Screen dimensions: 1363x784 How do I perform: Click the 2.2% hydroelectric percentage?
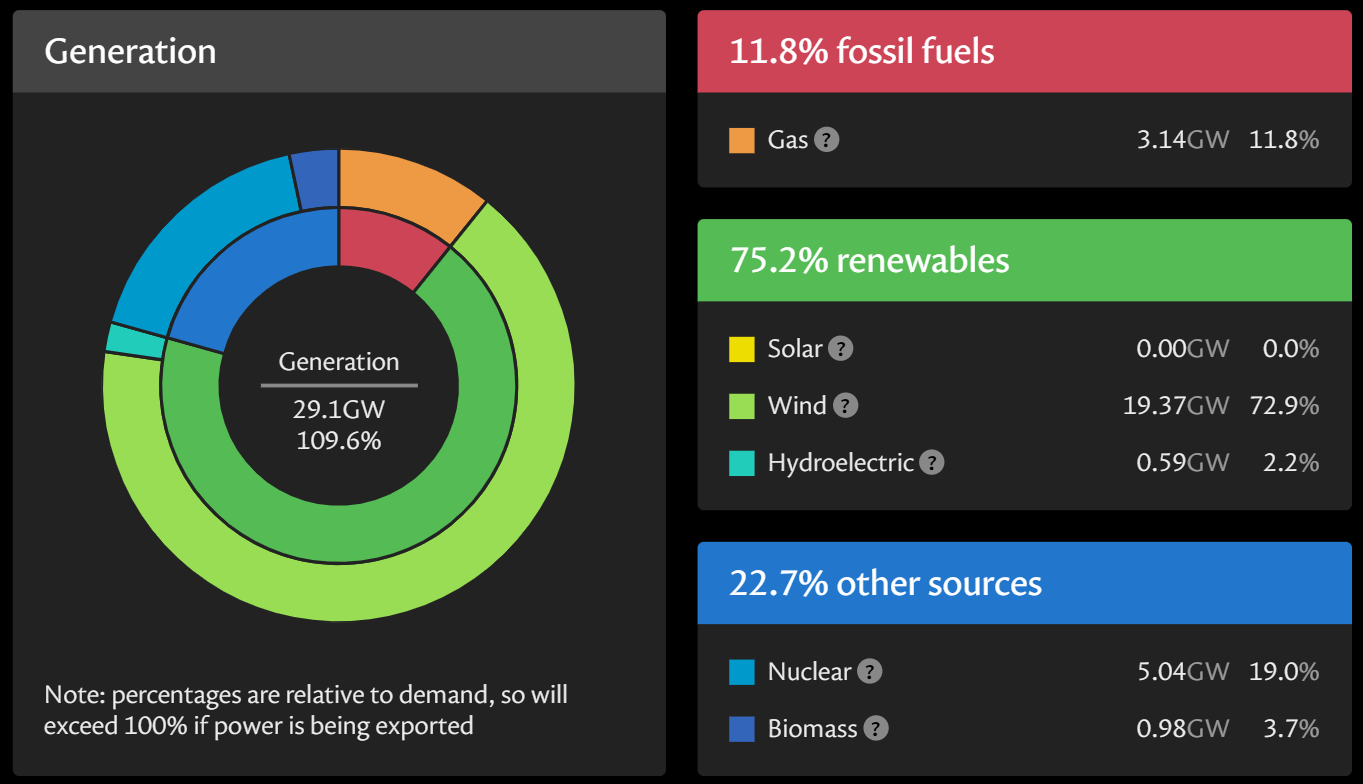point(1291,463)
